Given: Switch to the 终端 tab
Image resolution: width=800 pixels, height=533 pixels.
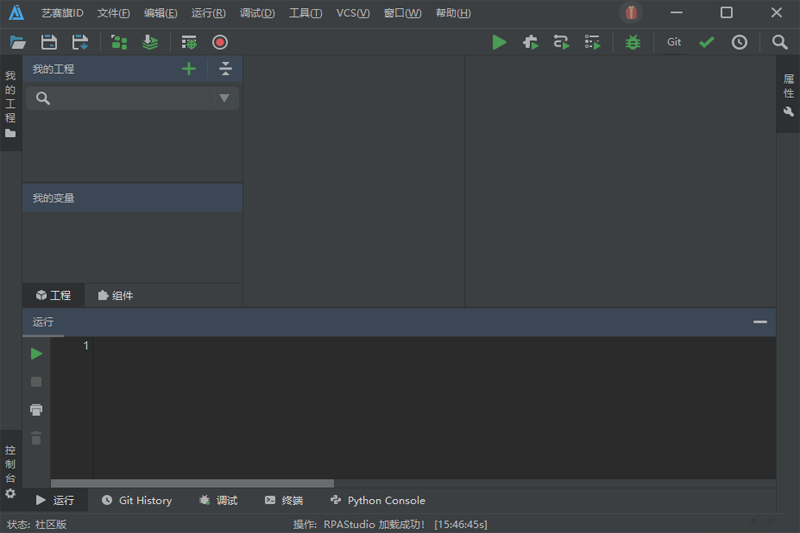Looking at the screenshot, I should click(284, 500).
